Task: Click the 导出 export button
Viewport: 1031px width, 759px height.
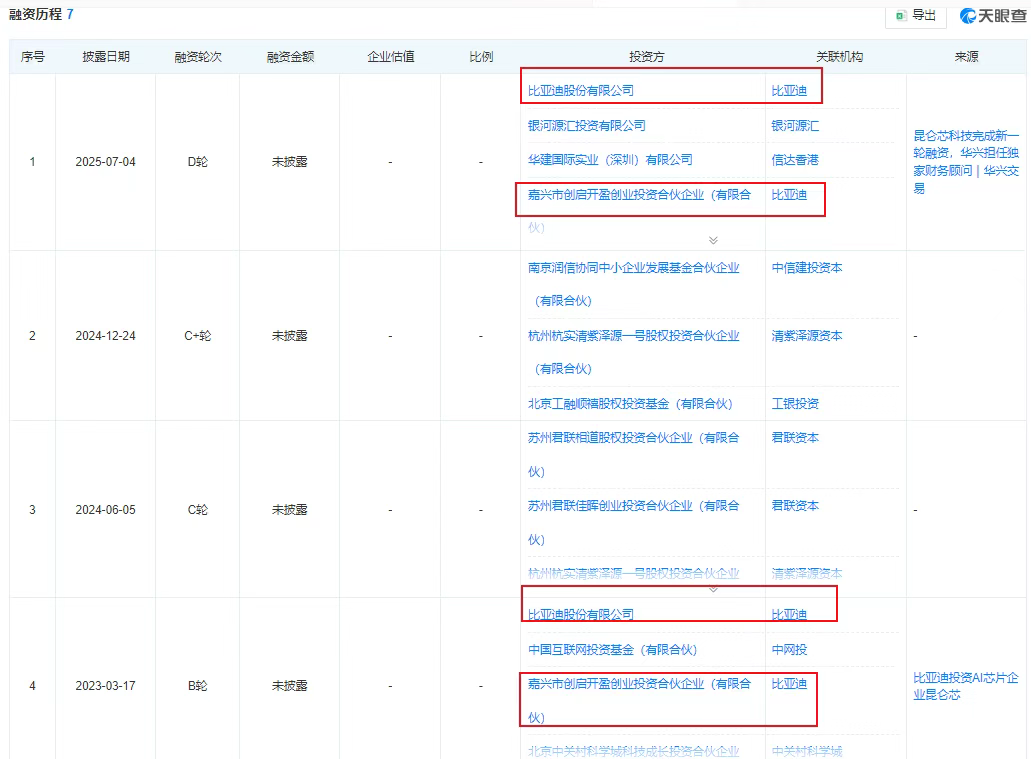Action: 916,15
